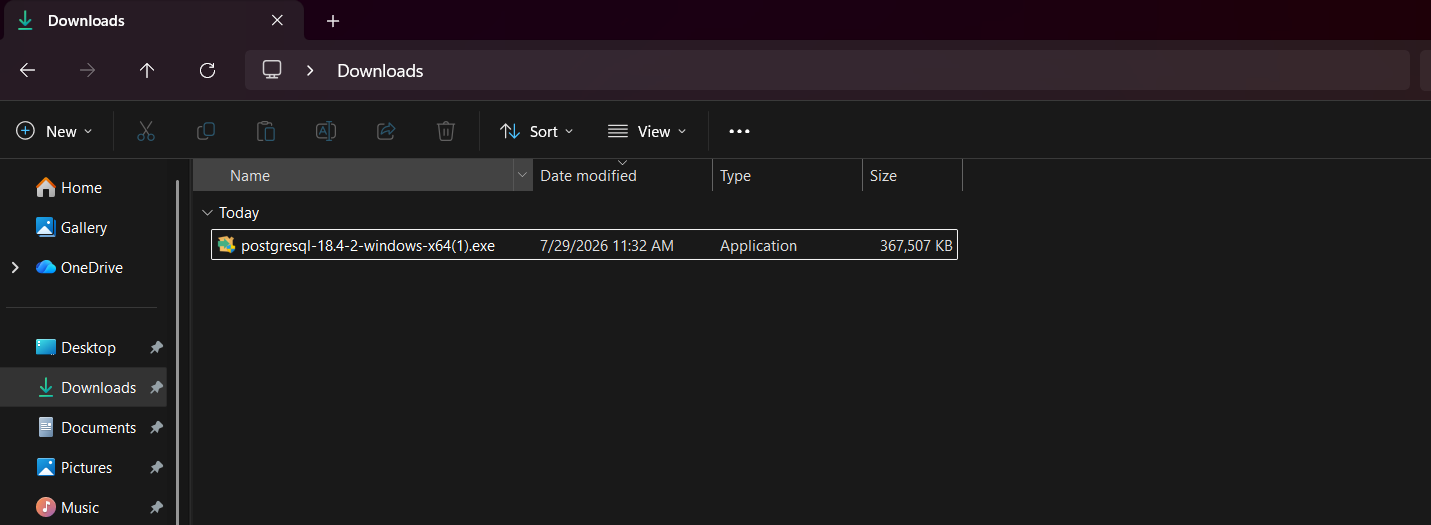Open the New item dropdown
The image size is (1431, 525).
click(x=55, y=131)
